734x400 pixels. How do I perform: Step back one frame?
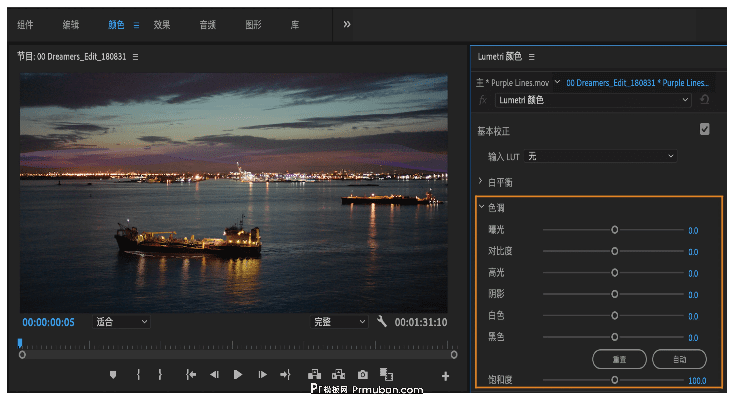pyautogui.click(x=214, y=375)
